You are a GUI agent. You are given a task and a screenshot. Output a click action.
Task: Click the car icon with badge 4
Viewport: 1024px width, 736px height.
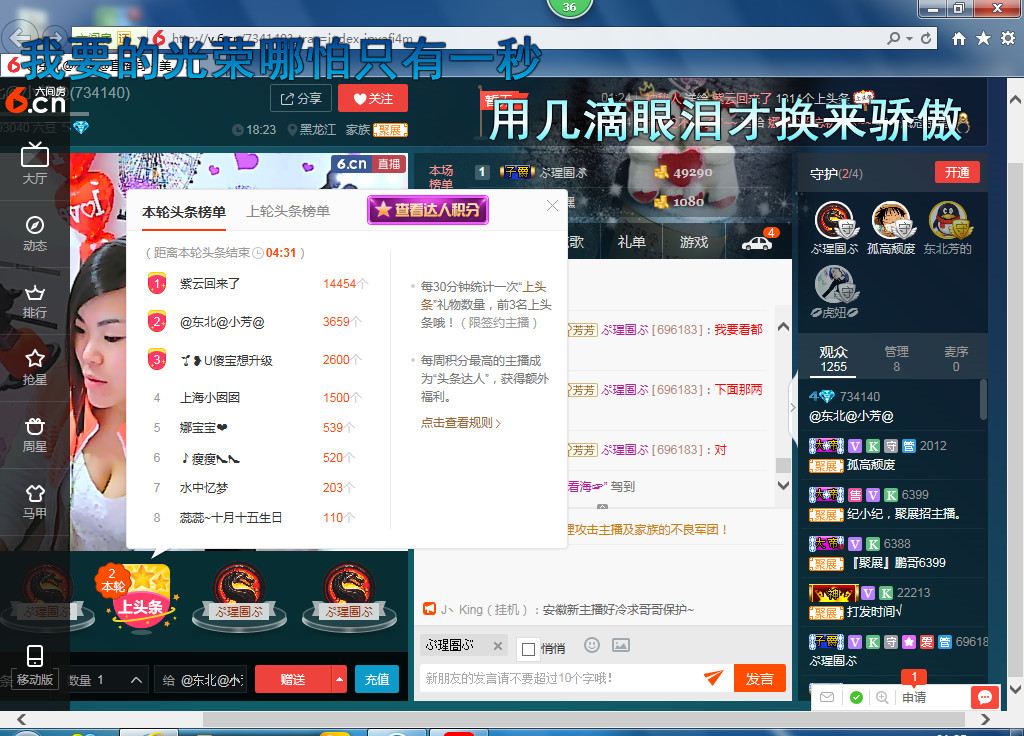(758, 242)
